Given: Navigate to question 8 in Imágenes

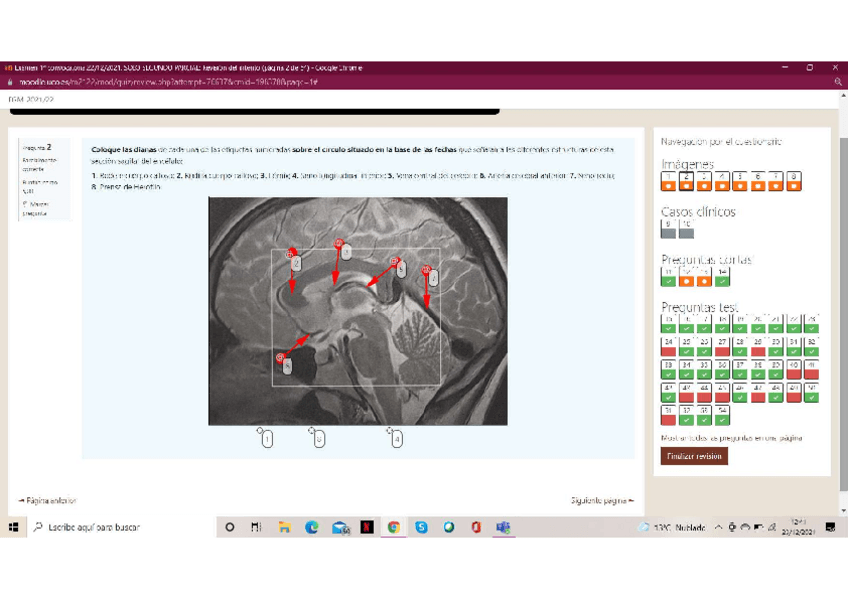Looking at the screenshot, I should pos(793,181).
